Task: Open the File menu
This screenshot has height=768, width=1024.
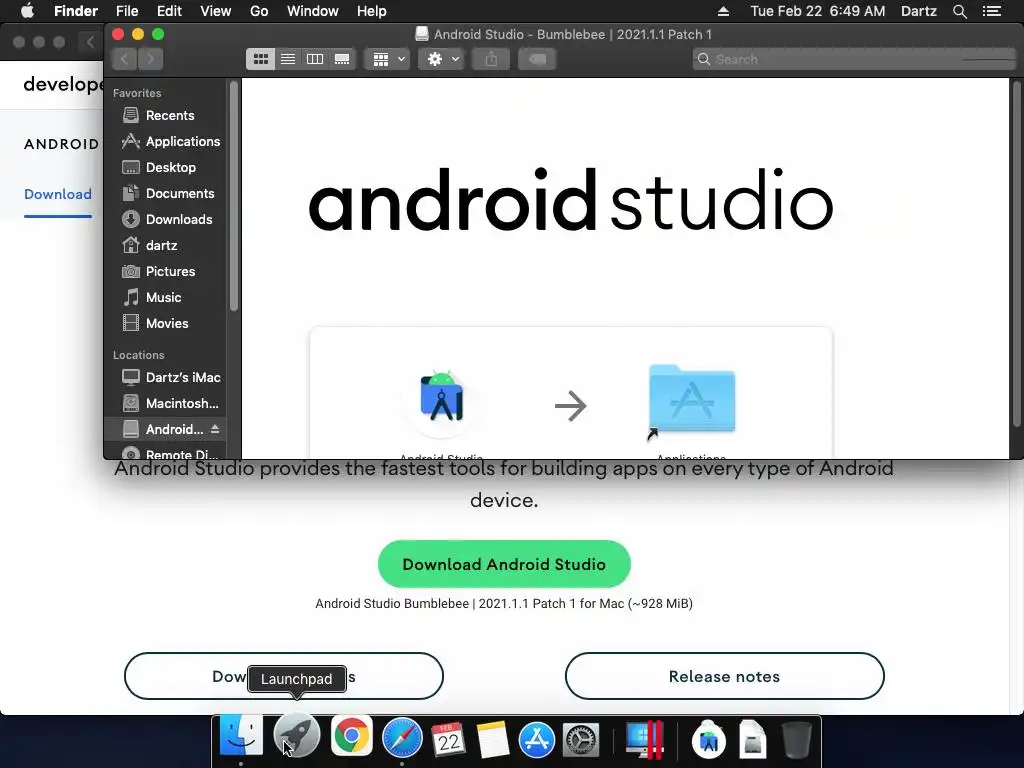Action: click(127, 11)
